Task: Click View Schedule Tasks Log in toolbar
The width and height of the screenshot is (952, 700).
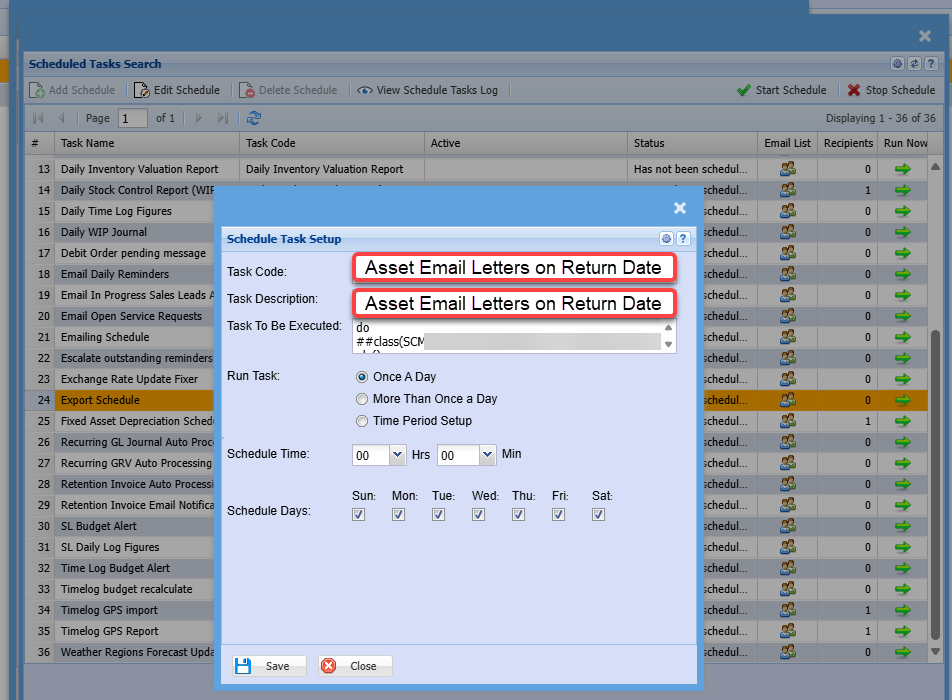Action: point(427,90)
